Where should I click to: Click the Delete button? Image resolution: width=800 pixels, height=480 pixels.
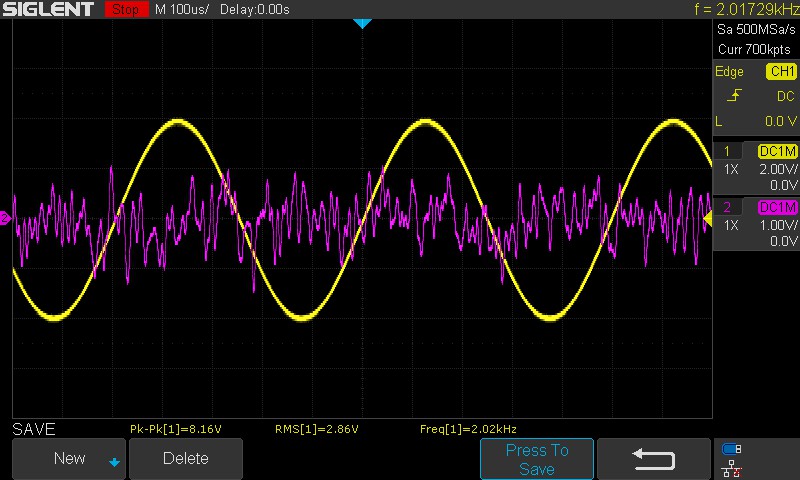pos(186,459)
